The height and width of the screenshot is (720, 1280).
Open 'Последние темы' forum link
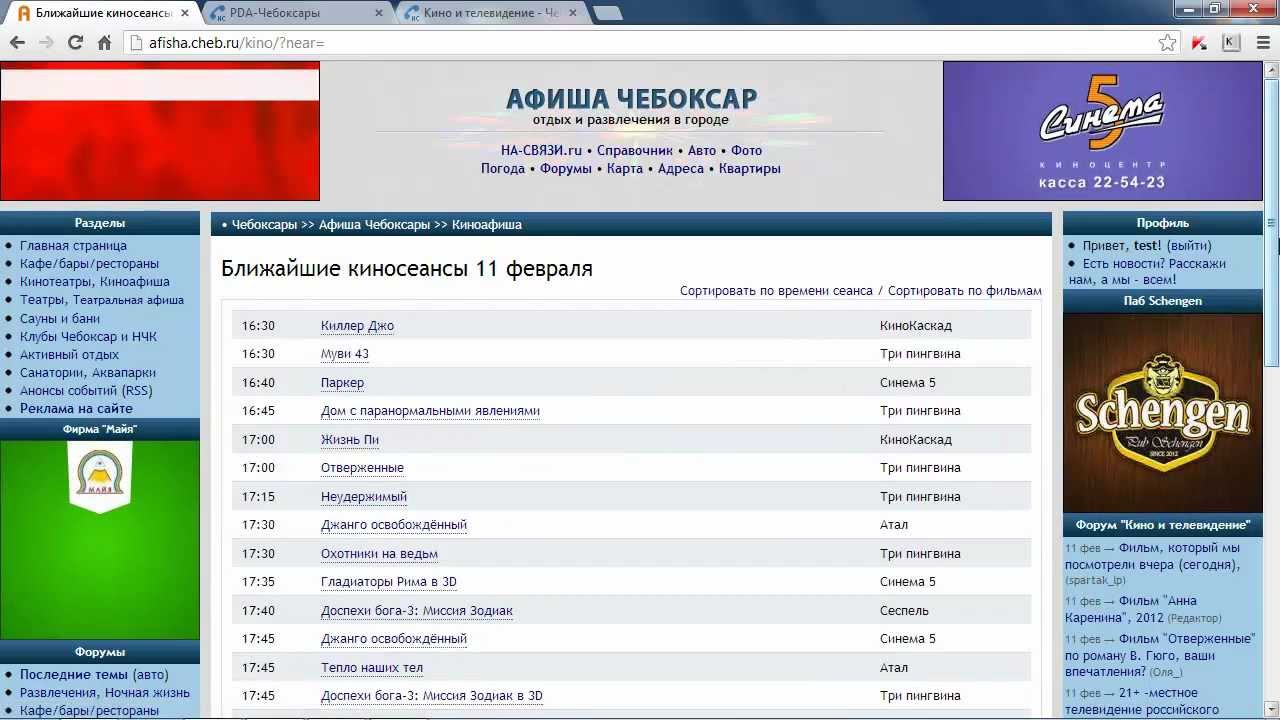(74, 675)
